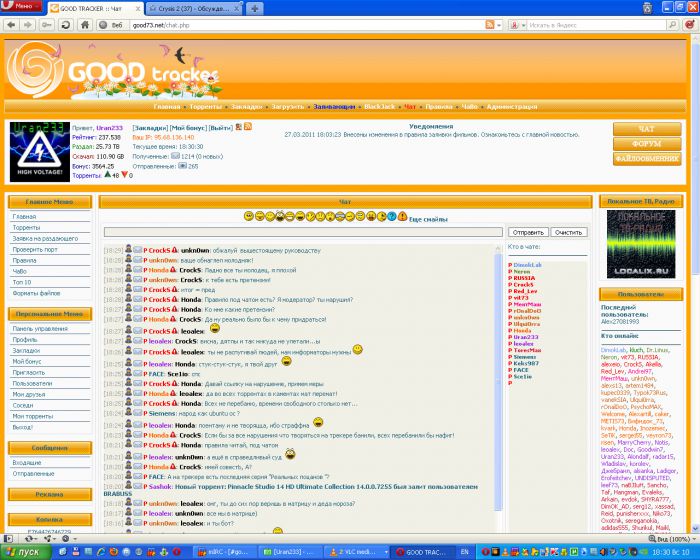Click the RSS feed icon in address bar
The width and height of the screenshot is (700, 560).
[x=489, y=24]
